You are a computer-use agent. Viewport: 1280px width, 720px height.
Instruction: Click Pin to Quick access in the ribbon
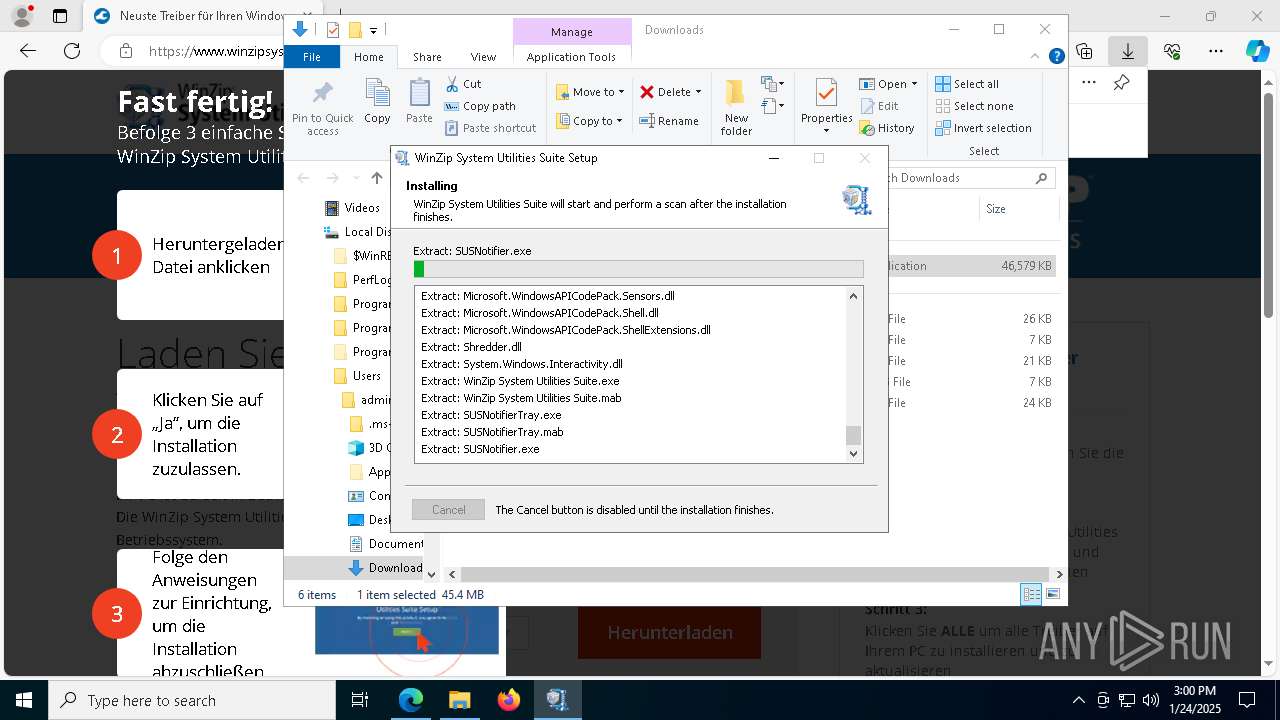(322, 108)
